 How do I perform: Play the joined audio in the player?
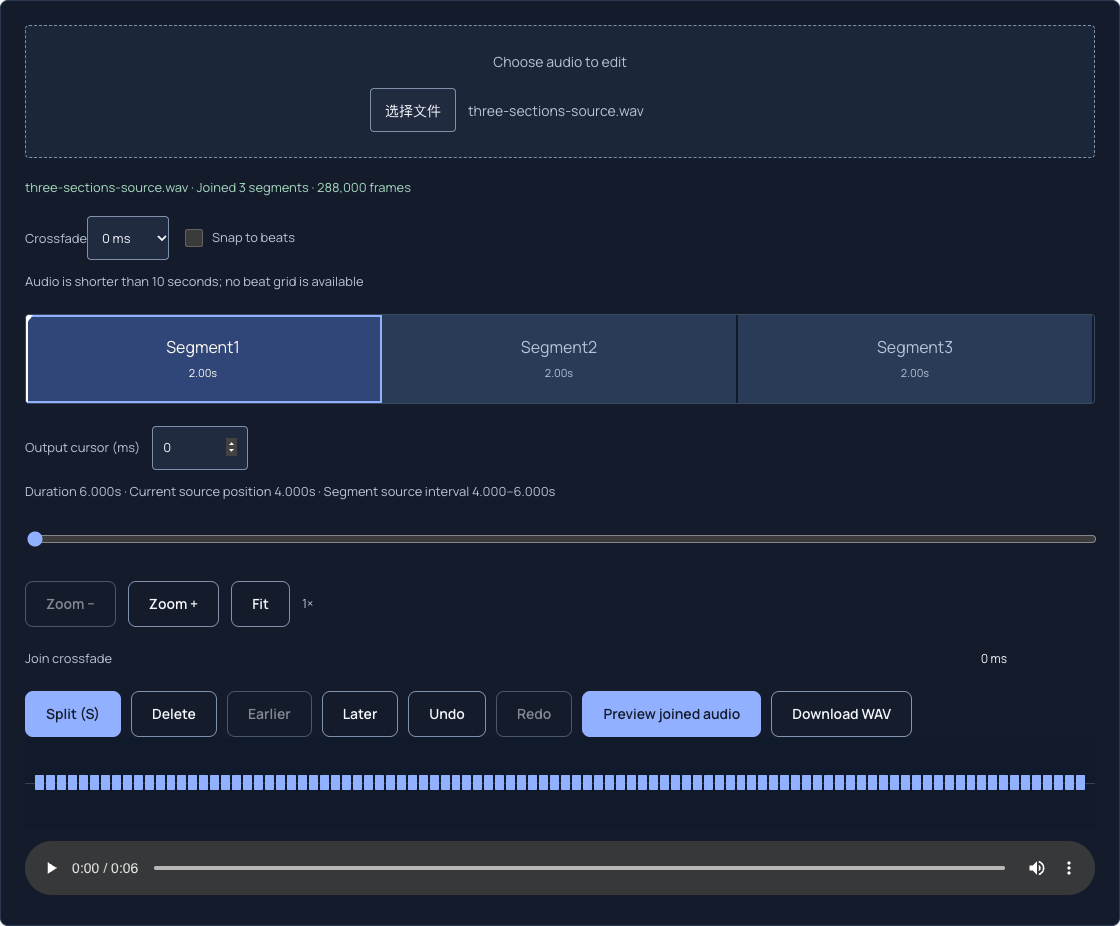click(x=51, y=868)
